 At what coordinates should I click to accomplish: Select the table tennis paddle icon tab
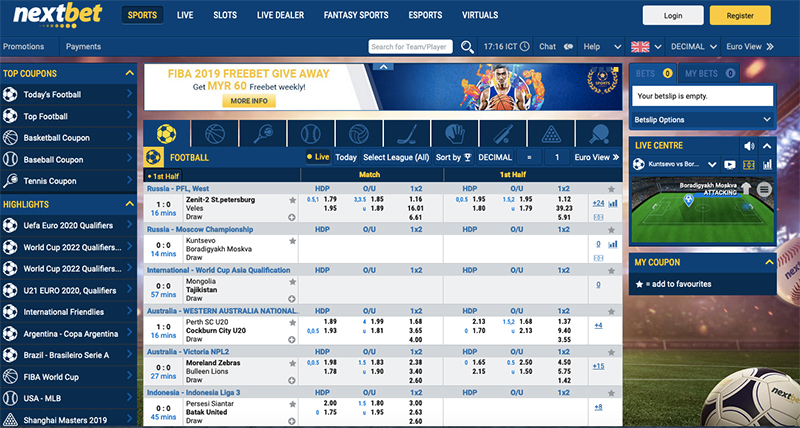click(x=598, y=134)
